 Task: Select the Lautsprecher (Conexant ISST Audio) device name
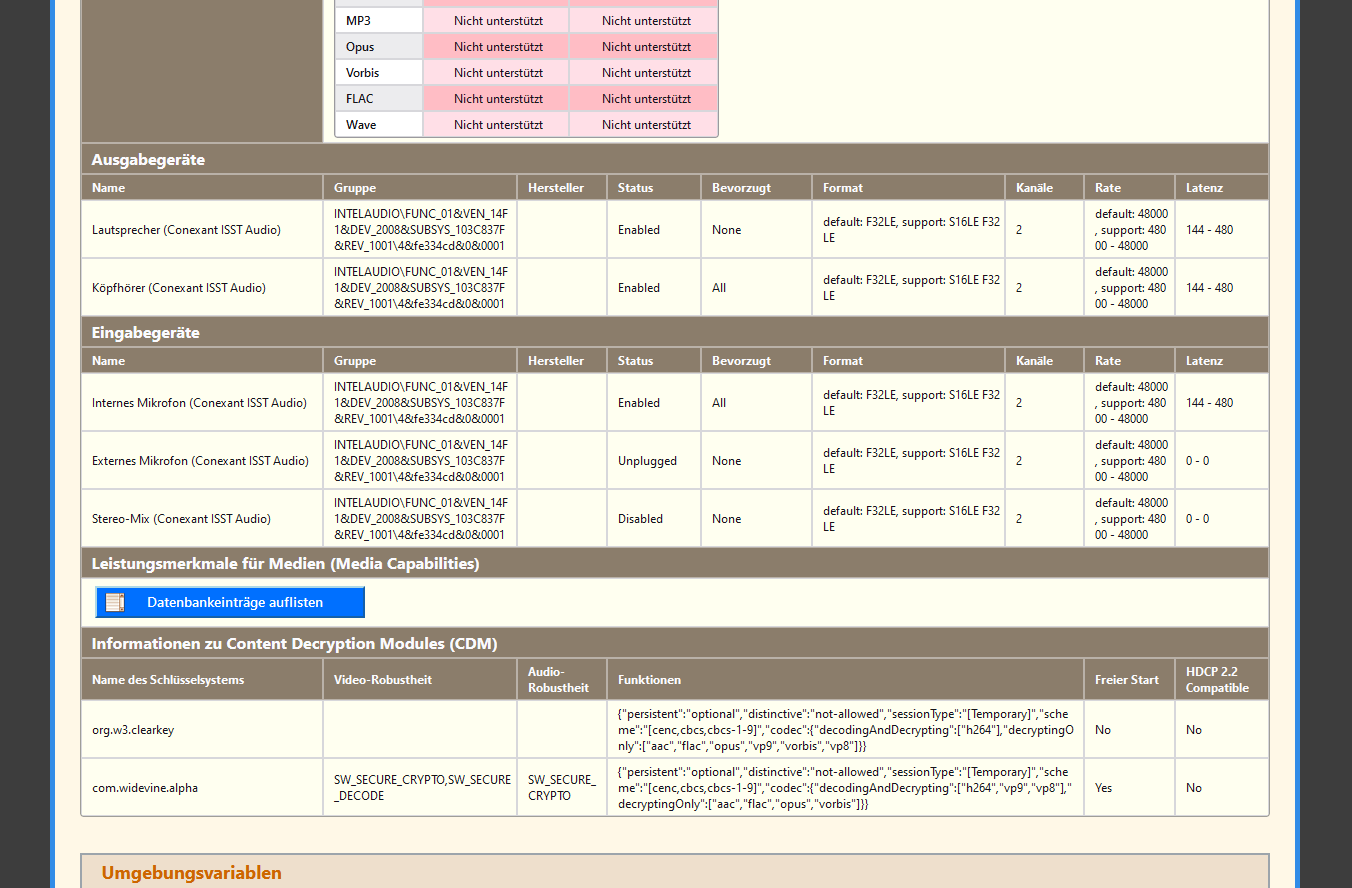pyautogui.click(x=186, y=230)
